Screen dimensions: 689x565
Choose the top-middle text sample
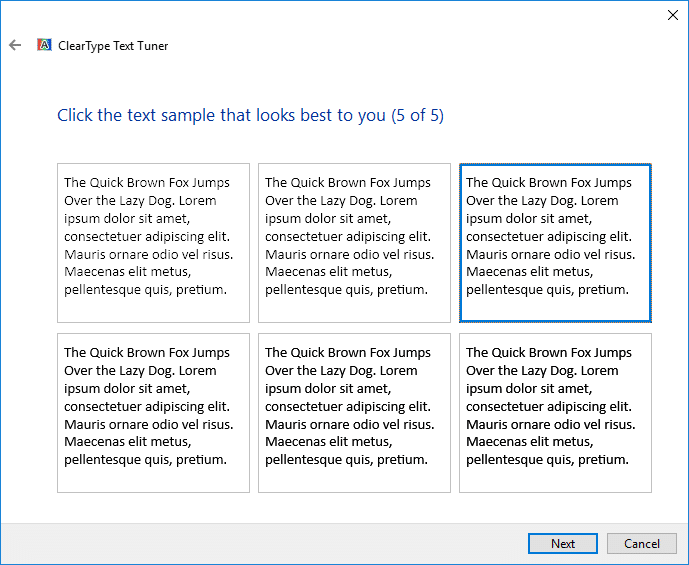tap(354, 243)
